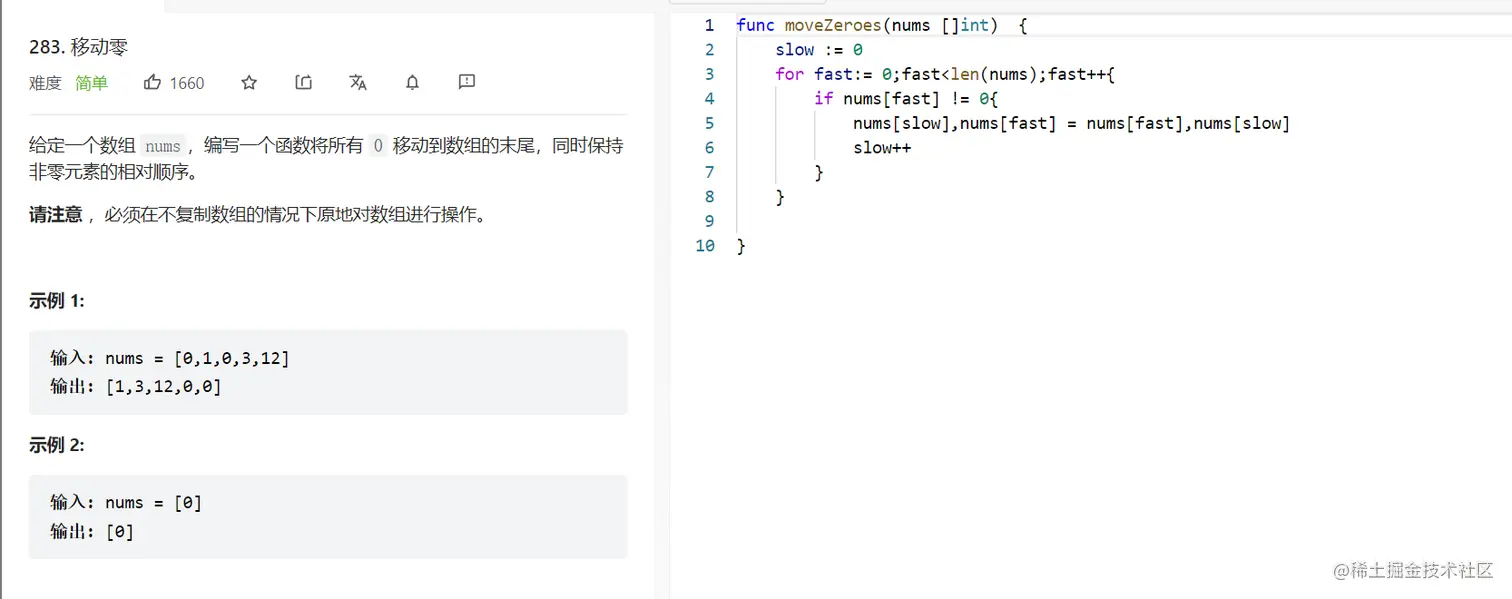Click the translate language icon
The width and height of the screenshot is (1512, 599).
(x=358, y=82)
